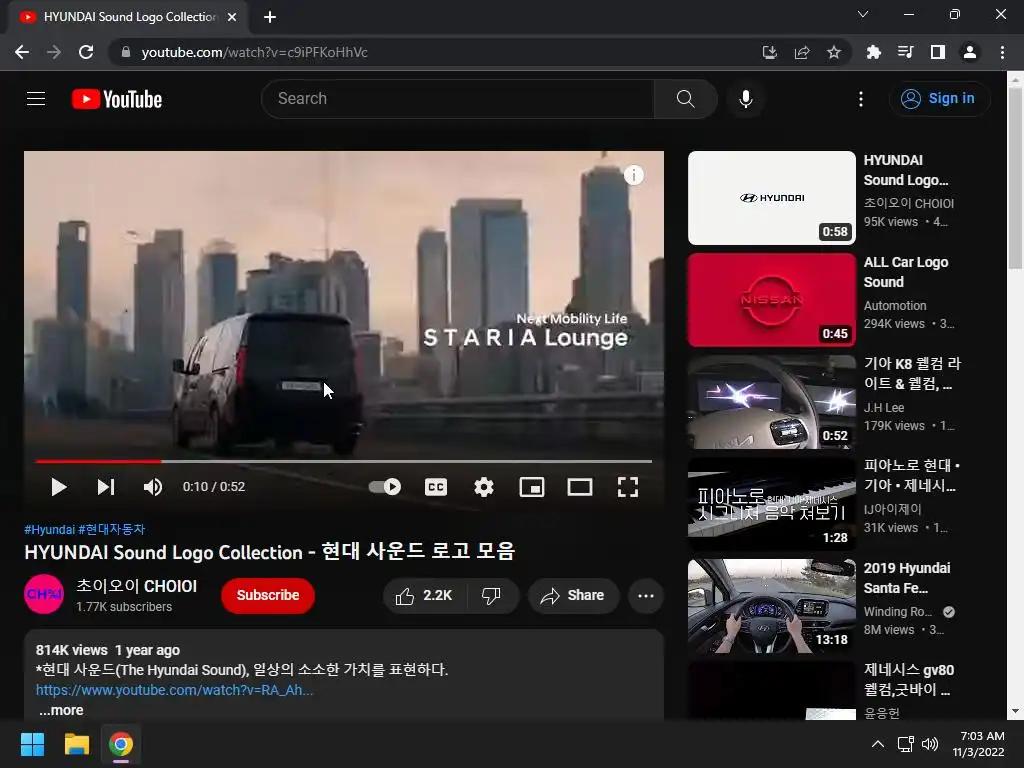Skip to the next video
The image size is (1024, 768).
[106, 487]
